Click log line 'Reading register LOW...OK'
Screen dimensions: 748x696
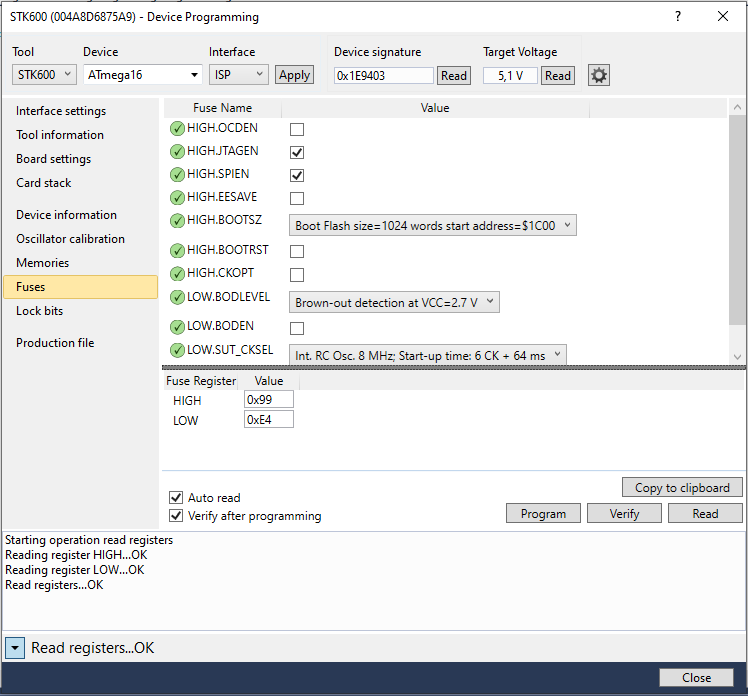pos(75,570)
